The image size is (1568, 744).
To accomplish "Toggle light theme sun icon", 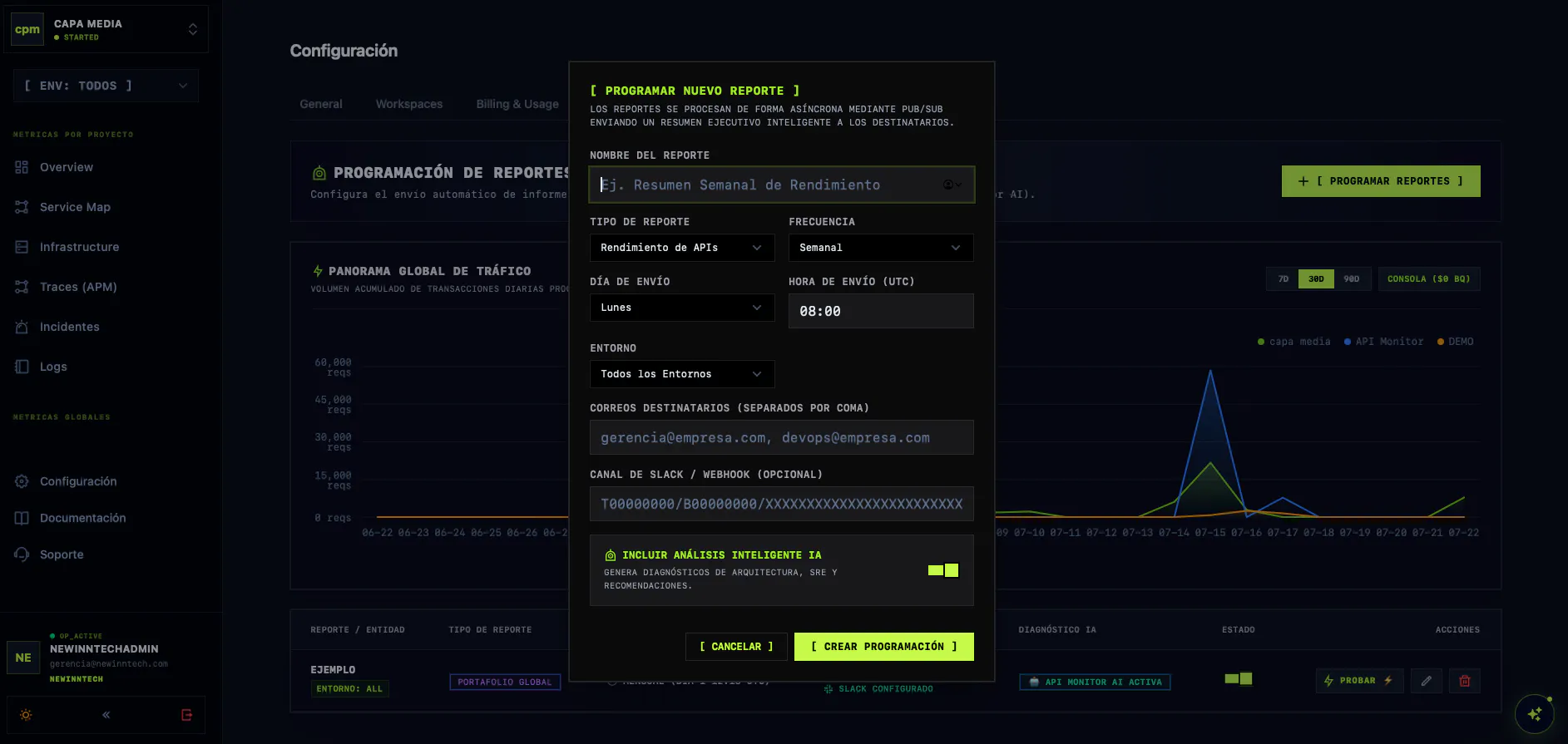I will [x=26, y=715].
